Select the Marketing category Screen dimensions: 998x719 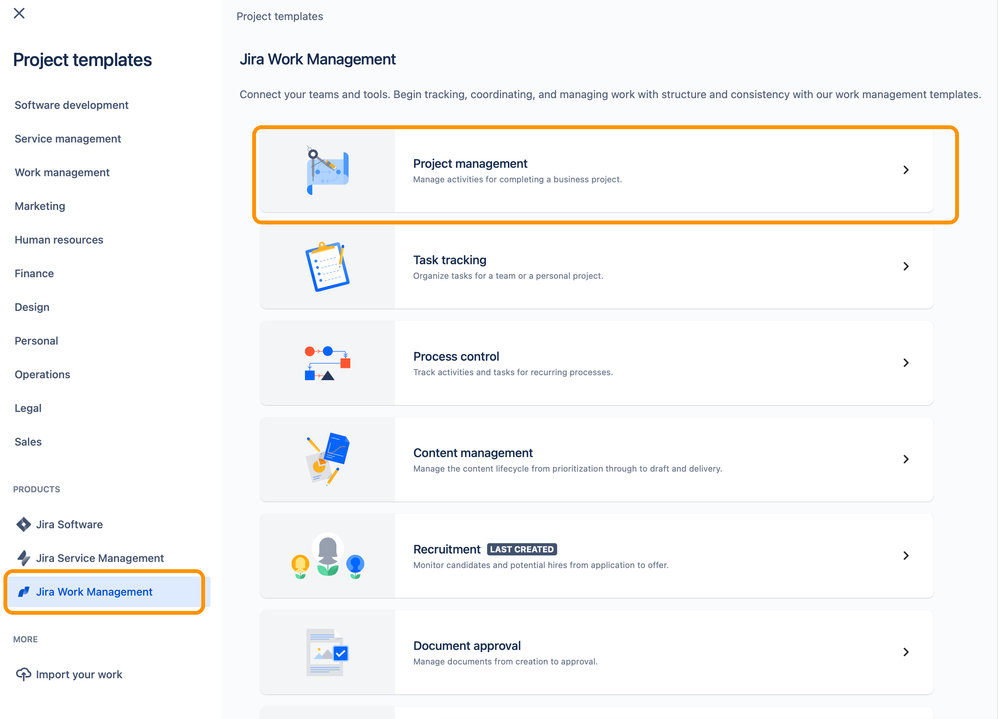point(39,206)
